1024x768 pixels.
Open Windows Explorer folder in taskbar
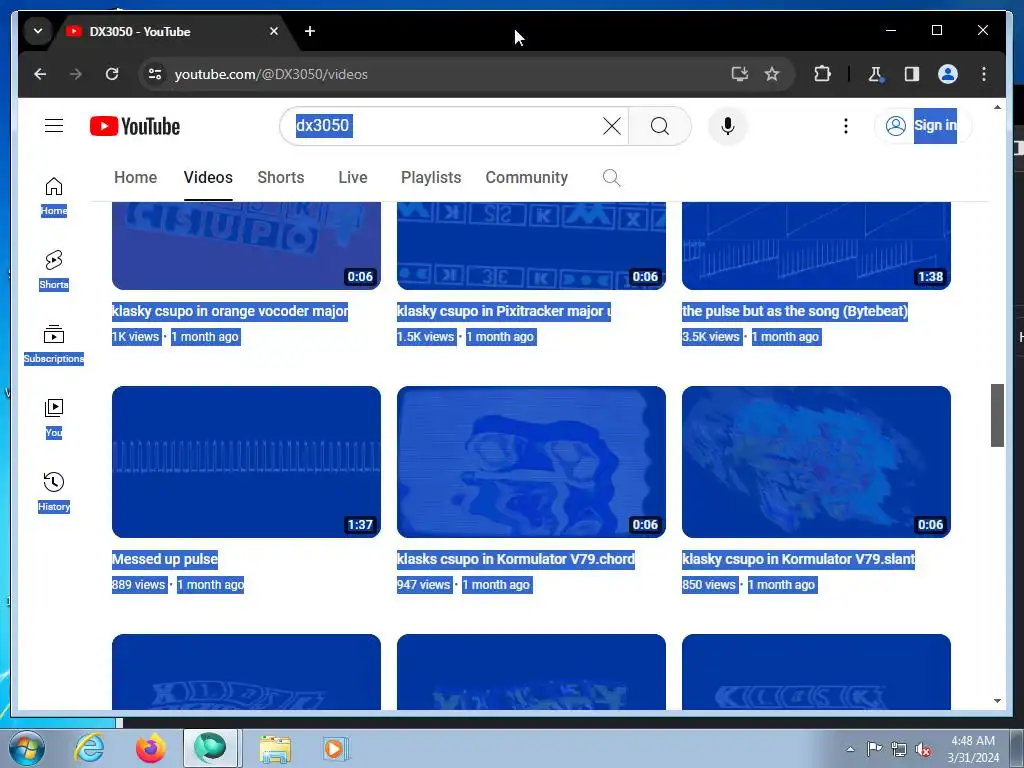[275, 748]
